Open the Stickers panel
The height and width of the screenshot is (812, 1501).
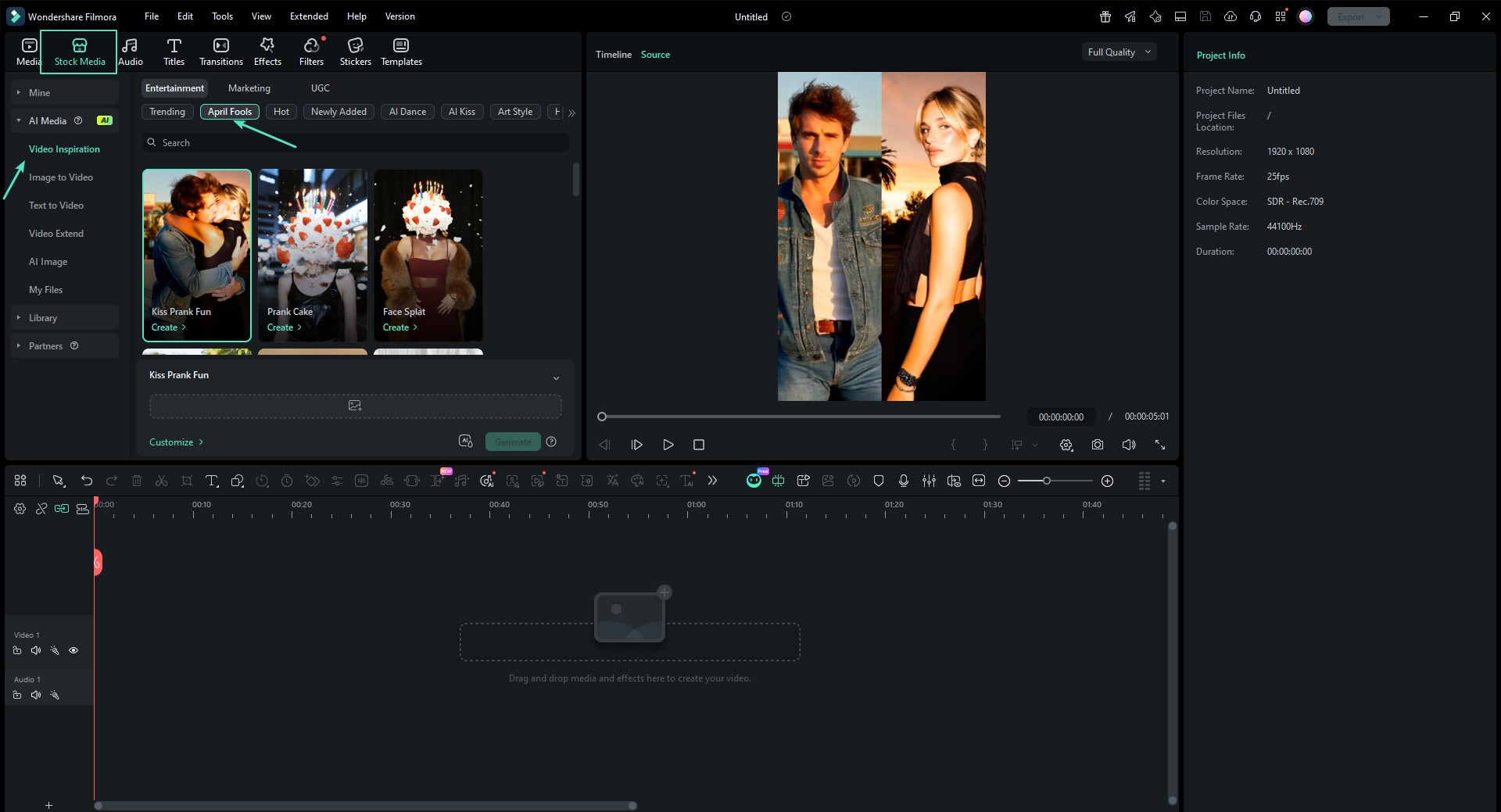[356, 52]
